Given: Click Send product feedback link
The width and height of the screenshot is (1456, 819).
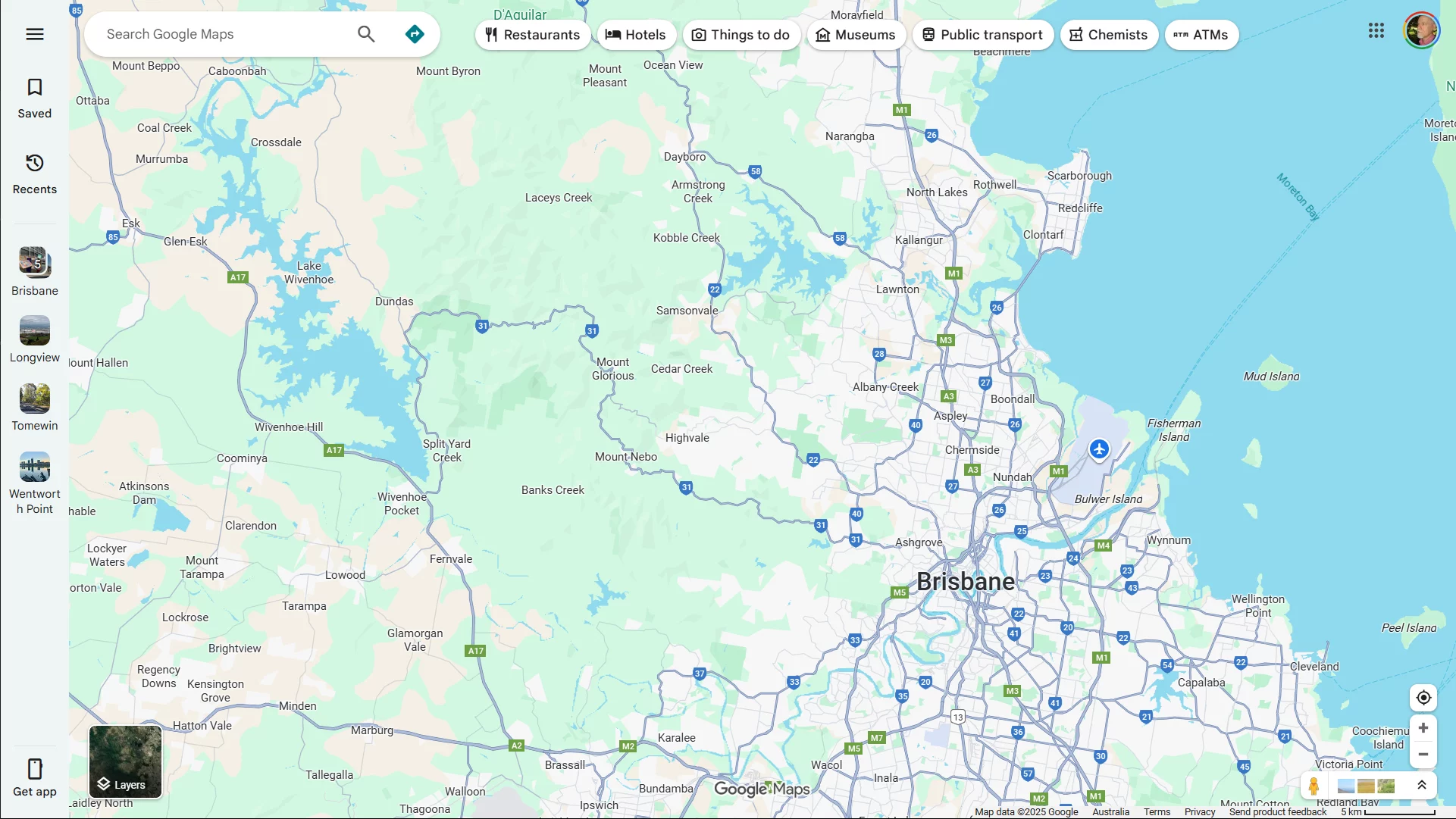Looking at the screenshot, I should (x=1278, y=812).
